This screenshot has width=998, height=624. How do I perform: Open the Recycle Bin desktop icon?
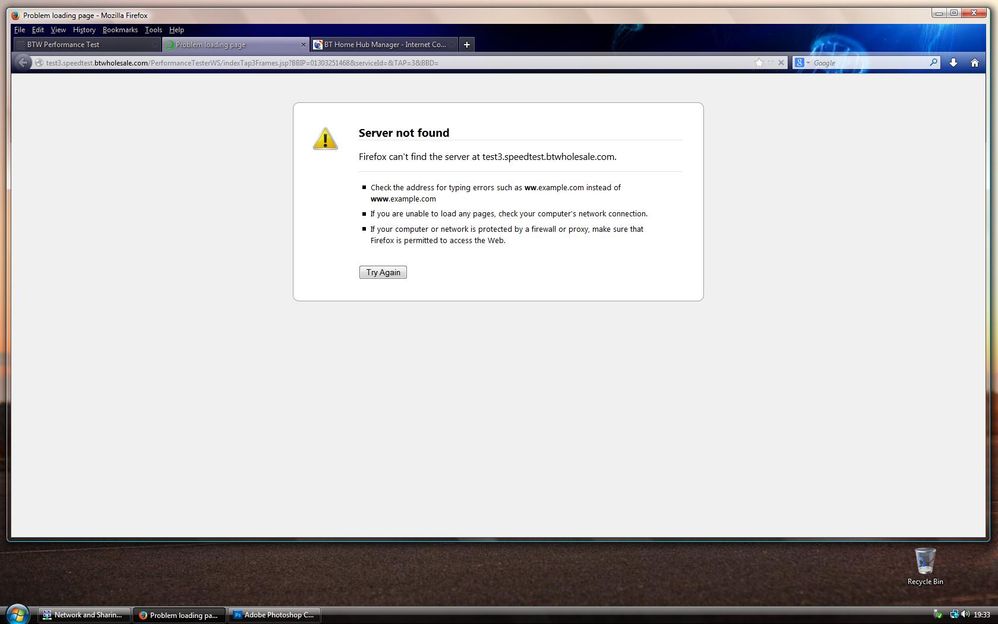925,567
